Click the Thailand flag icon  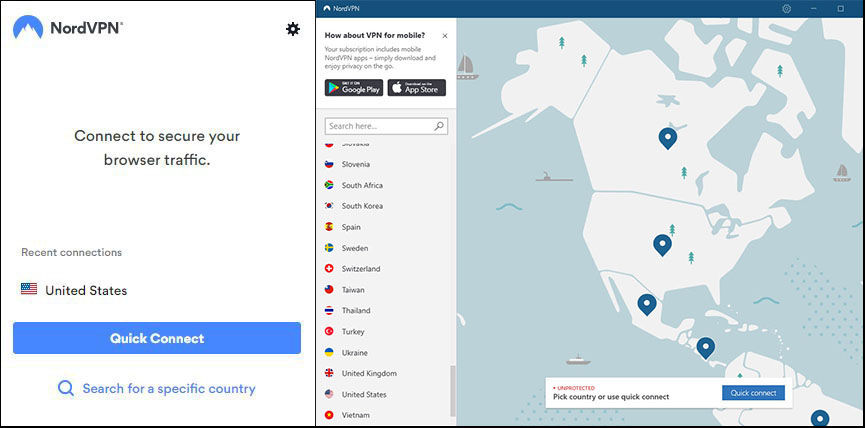(x=329, y=310)
